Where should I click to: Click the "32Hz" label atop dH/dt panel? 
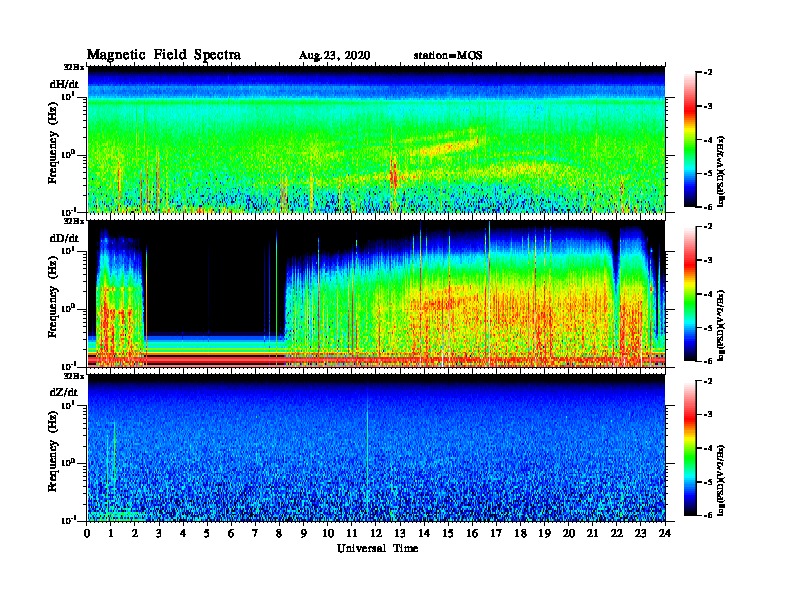(74, 66)
